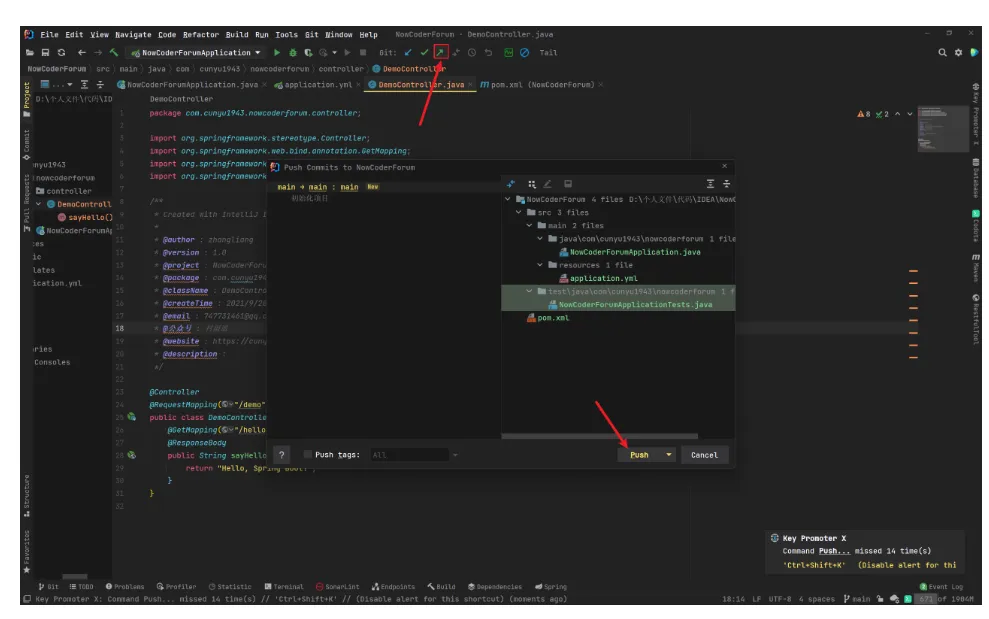
Task: Click help question mark button in push dialog
Action: pyautogui.click(x=282, y=454)
